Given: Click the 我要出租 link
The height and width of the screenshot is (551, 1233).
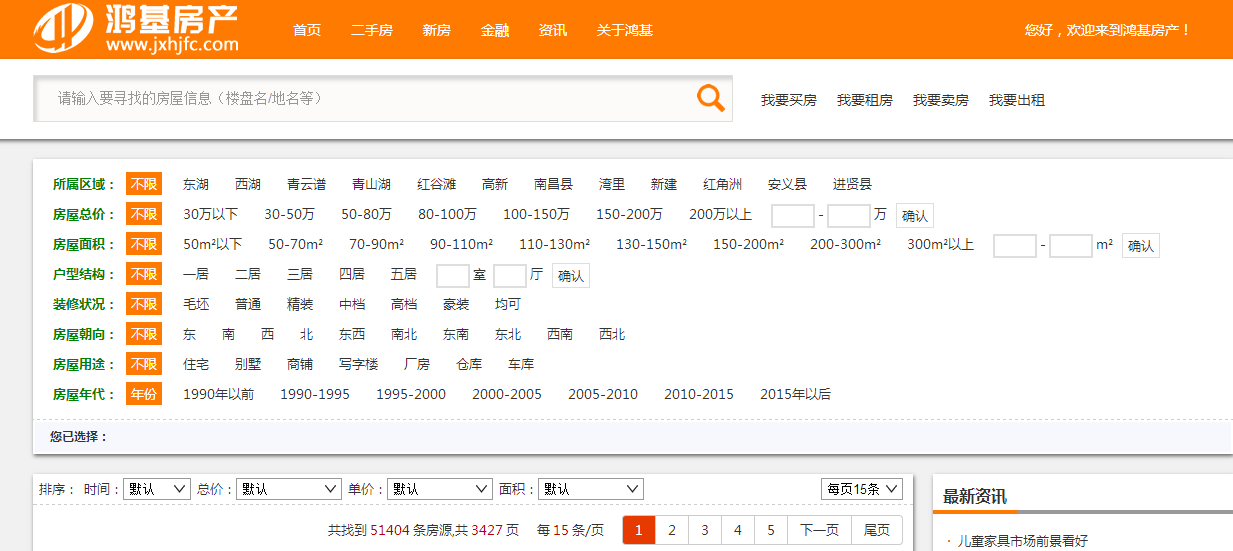Looking at the screenshot, I should [1016, 100].
